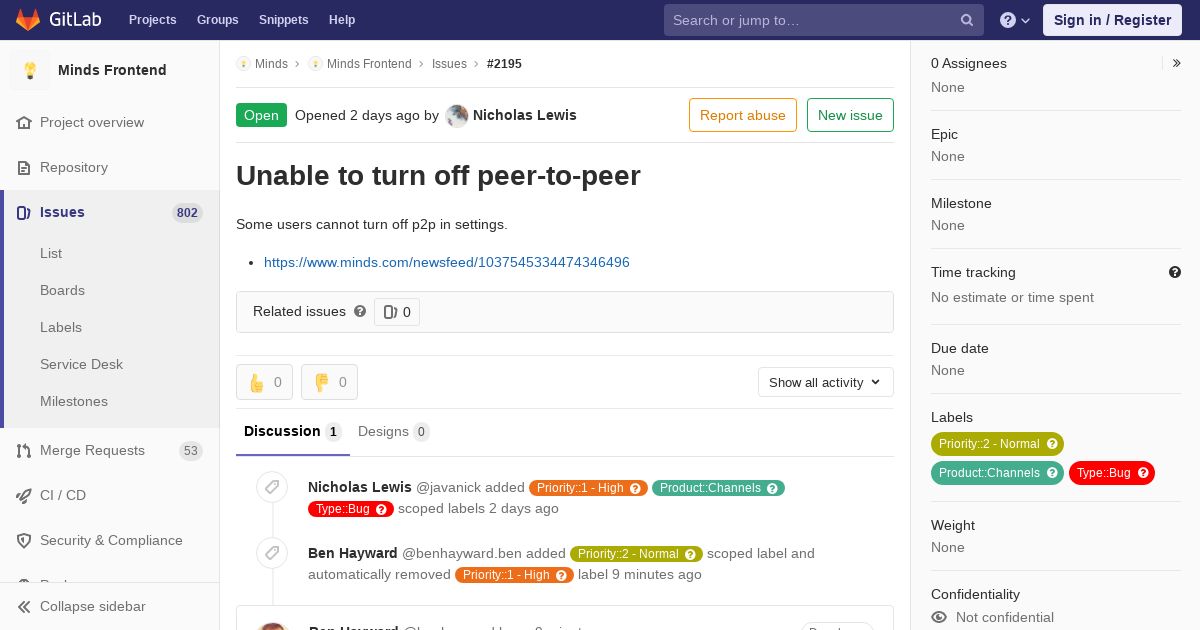Open the Projects top navigation menu
The height and width of the screenshot is (630, 1200).
[153, 20]
